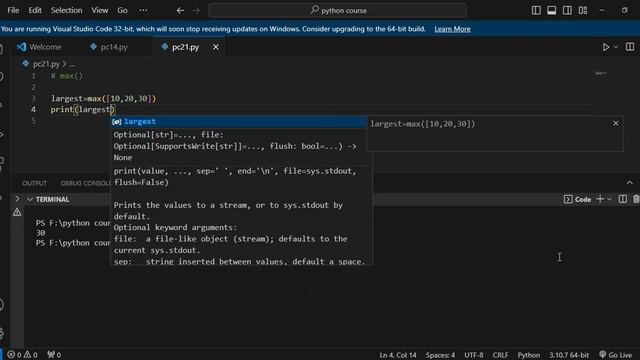Switch to the DEBUG CONSOLE panel tab
The width and height of the screenshot is (640, 360).
pos(85,183)
